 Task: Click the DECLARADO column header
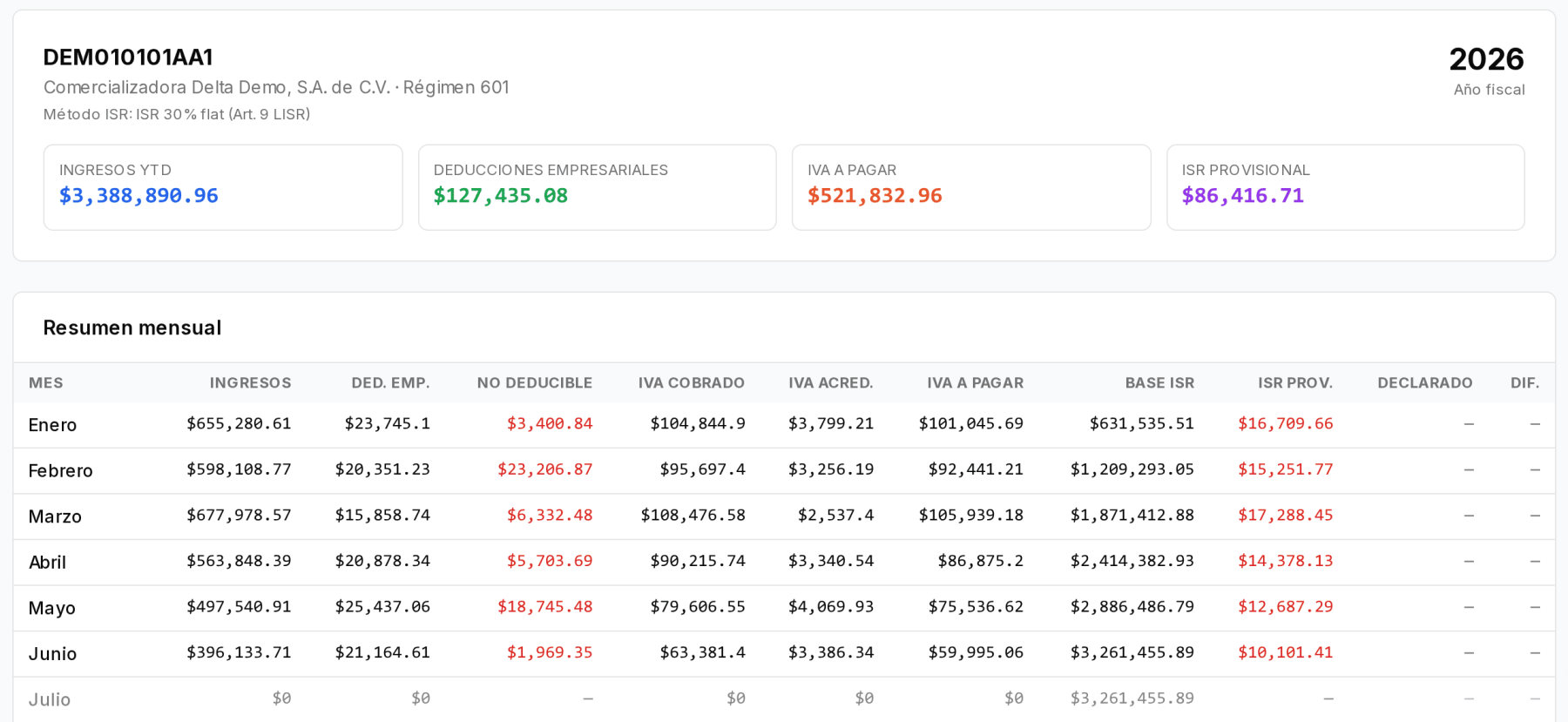[1425, 383]
